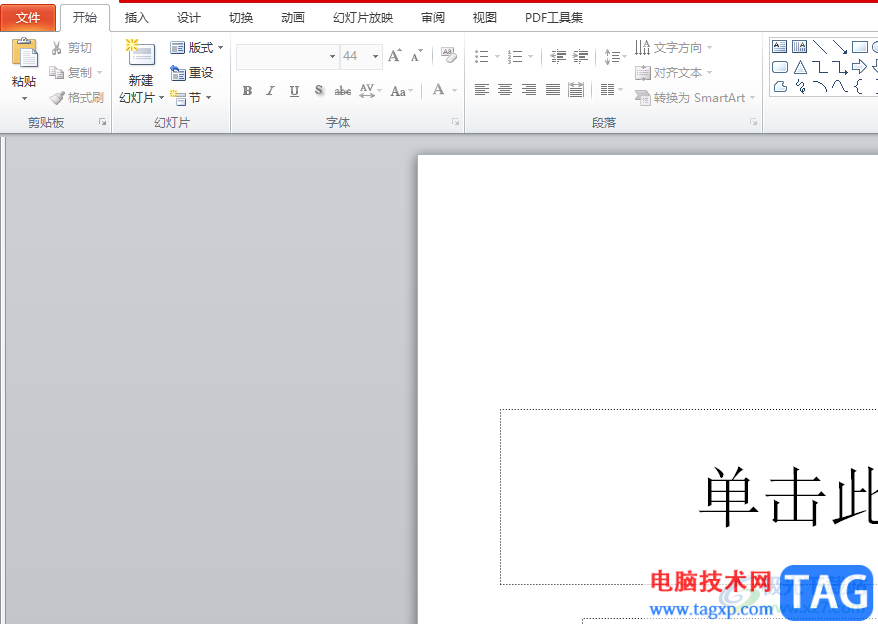Open columns dropdown
878x624 pixels.
(611, 90)
